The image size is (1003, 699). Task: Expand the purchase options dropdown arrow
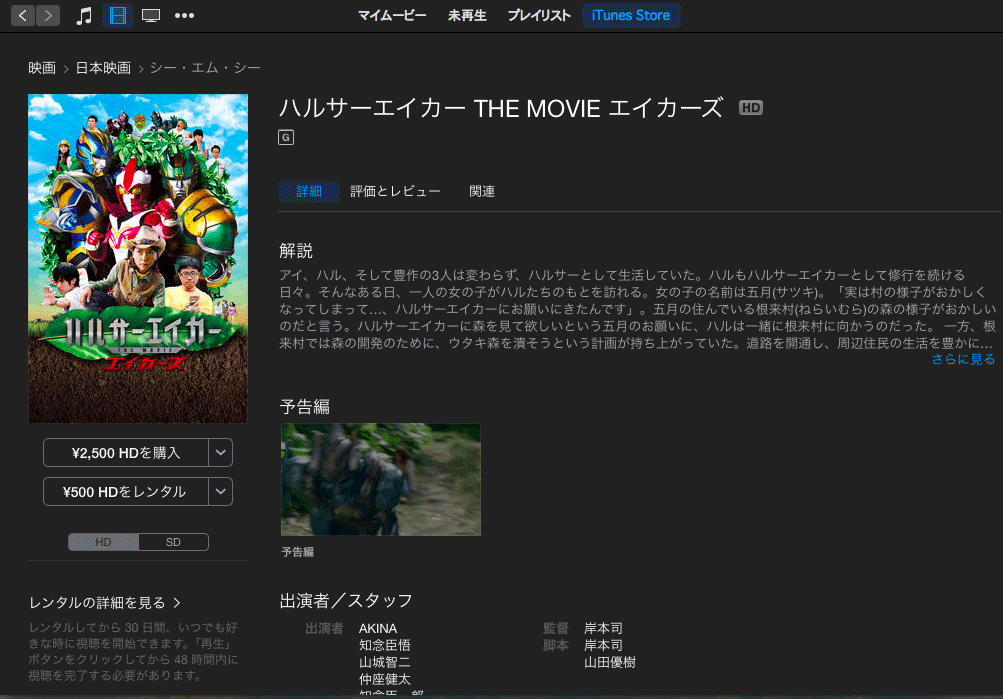point(221,453)
